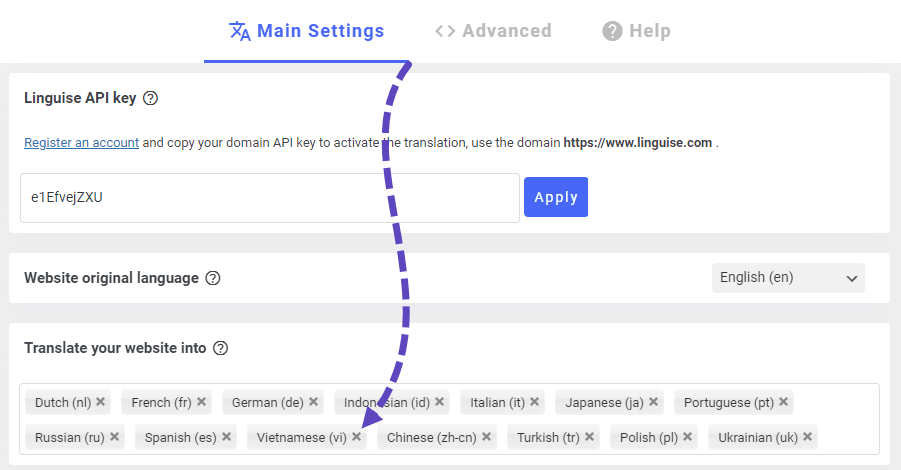Click the help icon beside Translate your website into
901x470 pixels.
(221, 348)
